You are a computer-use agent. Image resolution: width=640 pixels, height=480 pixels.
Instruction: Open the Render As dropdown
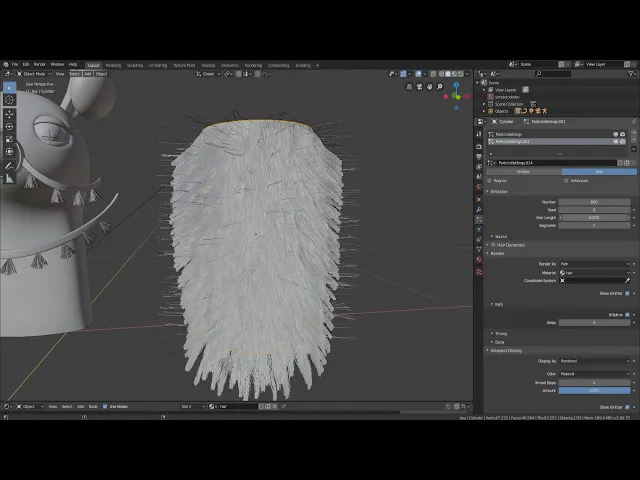(x=595, y=264)
